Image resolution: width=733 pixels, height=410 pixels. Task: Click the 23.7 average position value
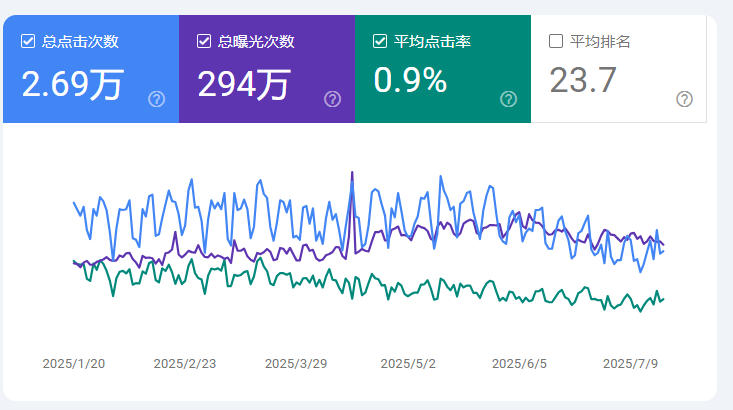point(583,80)
